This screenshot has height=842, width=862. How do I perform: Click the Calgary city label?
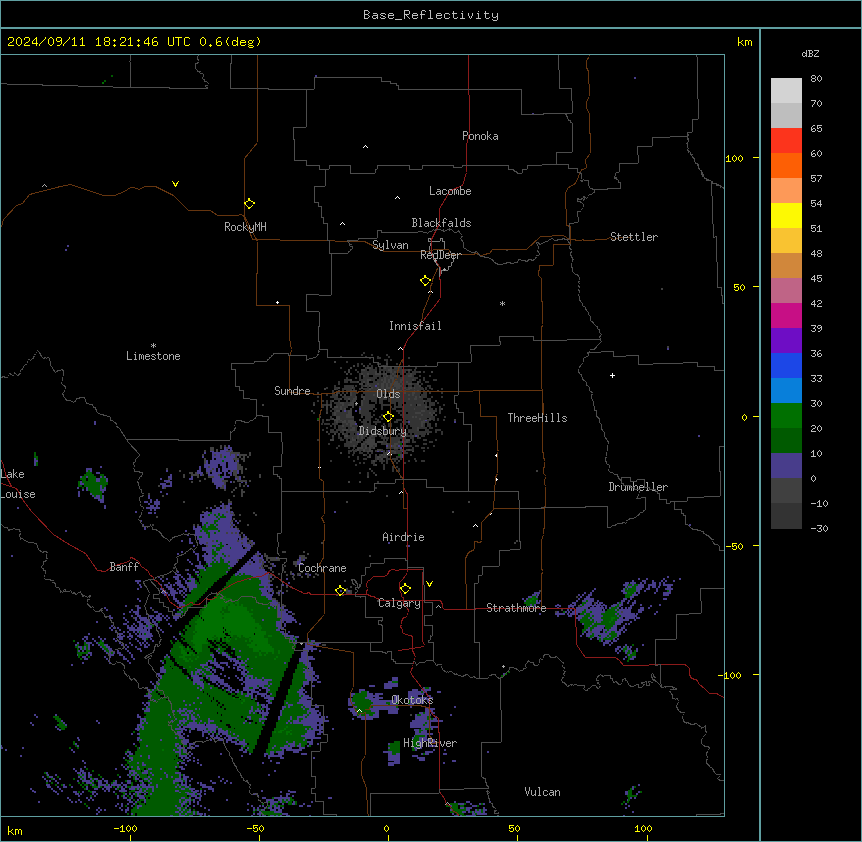click(399, 603)
